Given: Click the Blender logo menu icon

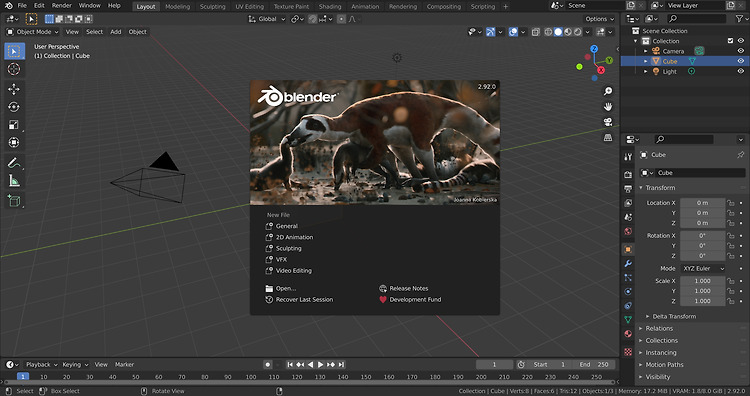Looking at the screenshot, I should (8, 6).
